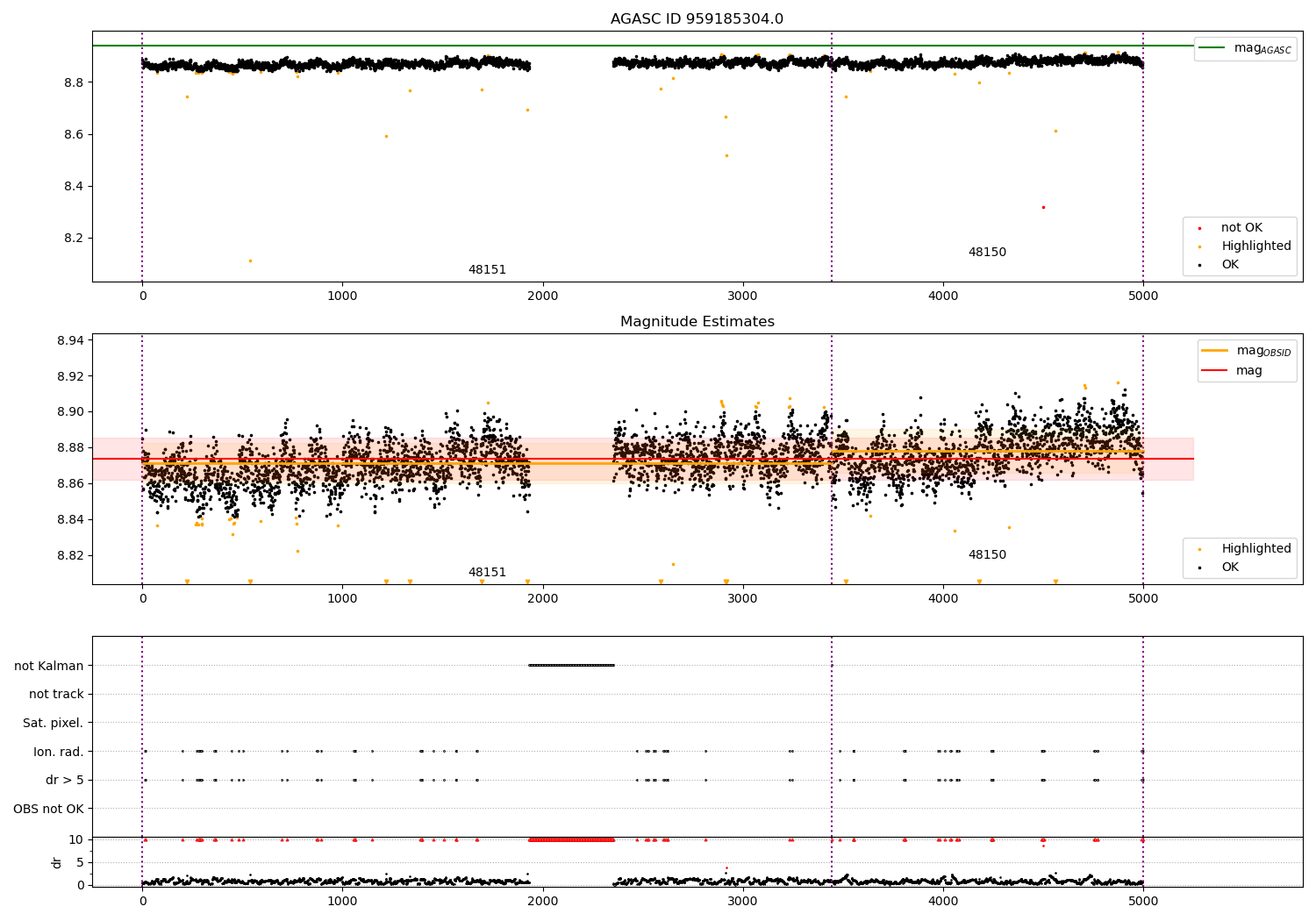Click the green mag AGASC legend line

pos(1212,48)
